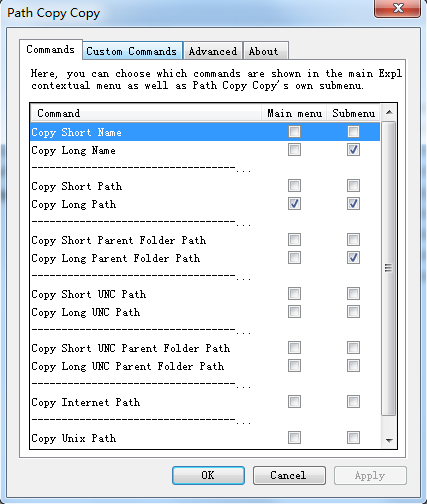The height and width of the screenshot is (504, 427).
Task: Tick Main menu box for Copy Internet Path
Action: coord(294,402)
